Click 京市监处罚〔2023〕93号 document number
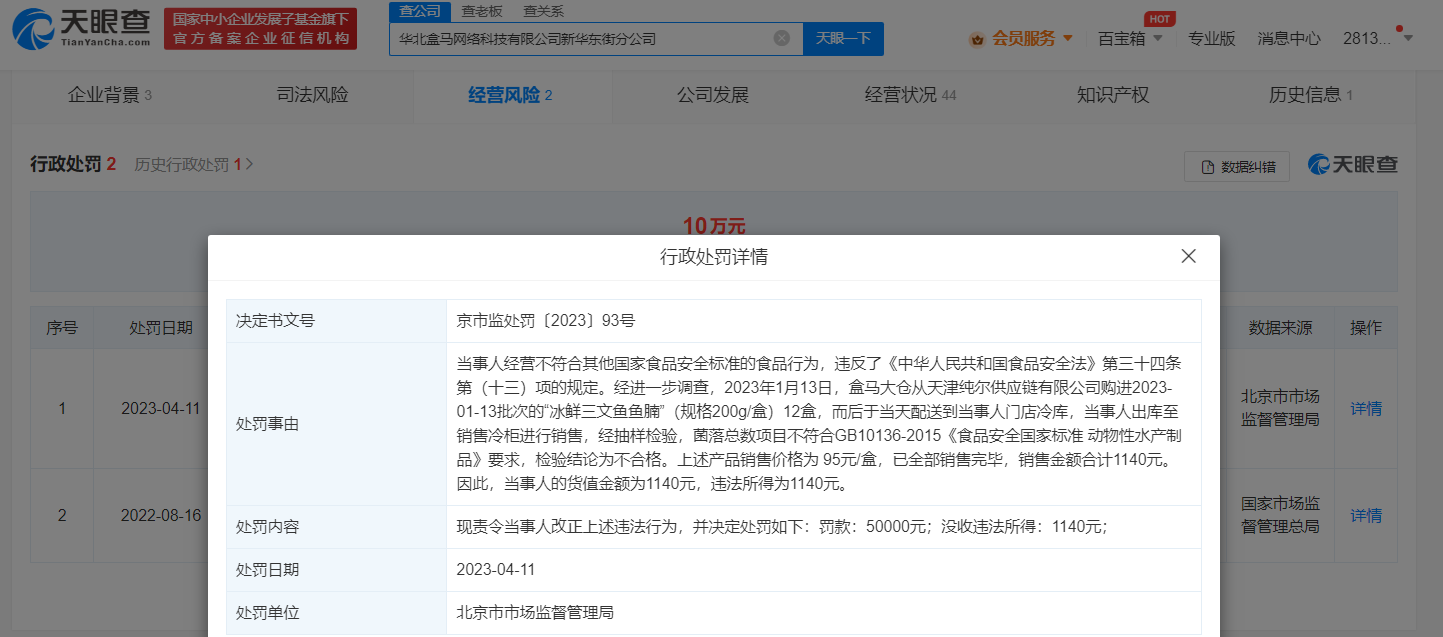This screenshot has width=1443, height=637. click(x=546, y=321)
